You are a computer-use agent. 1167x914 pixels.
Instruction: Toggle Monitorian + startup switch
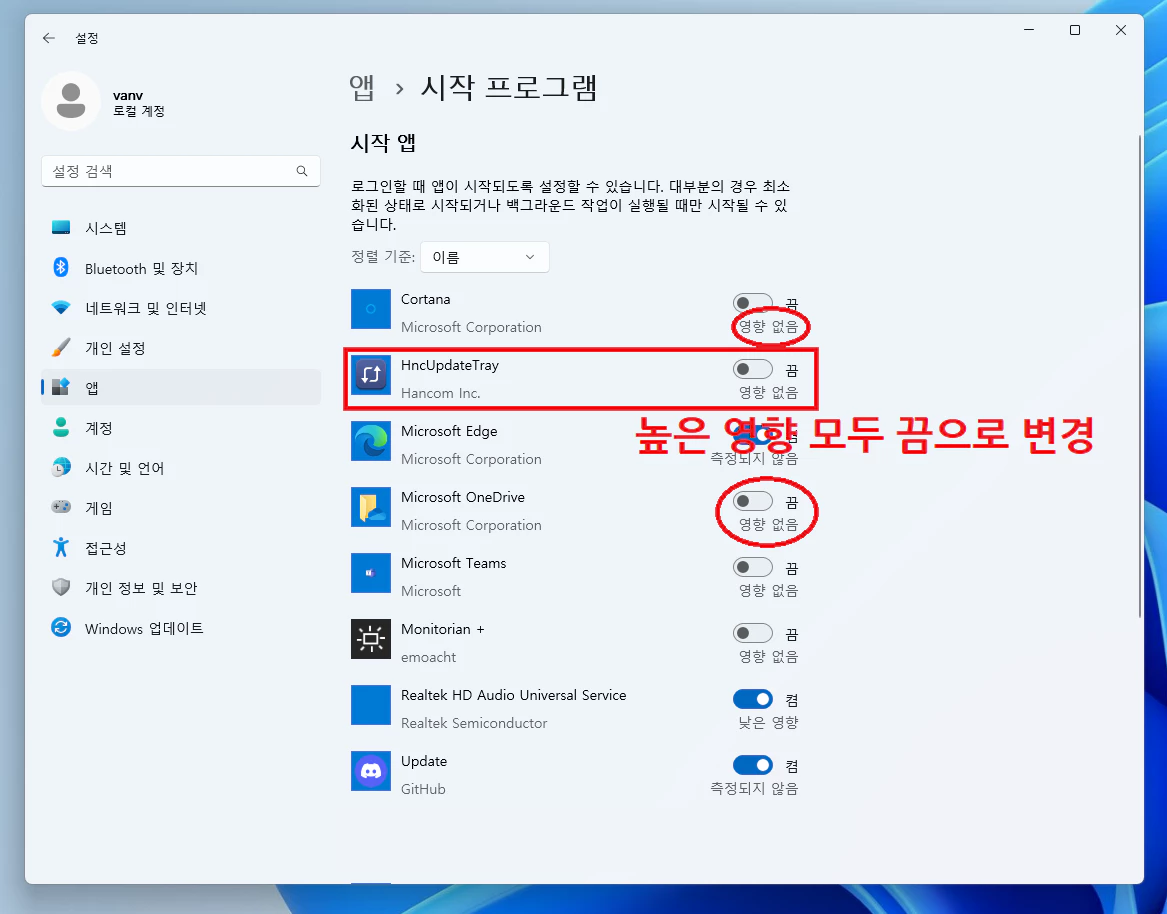coord(752,633)
